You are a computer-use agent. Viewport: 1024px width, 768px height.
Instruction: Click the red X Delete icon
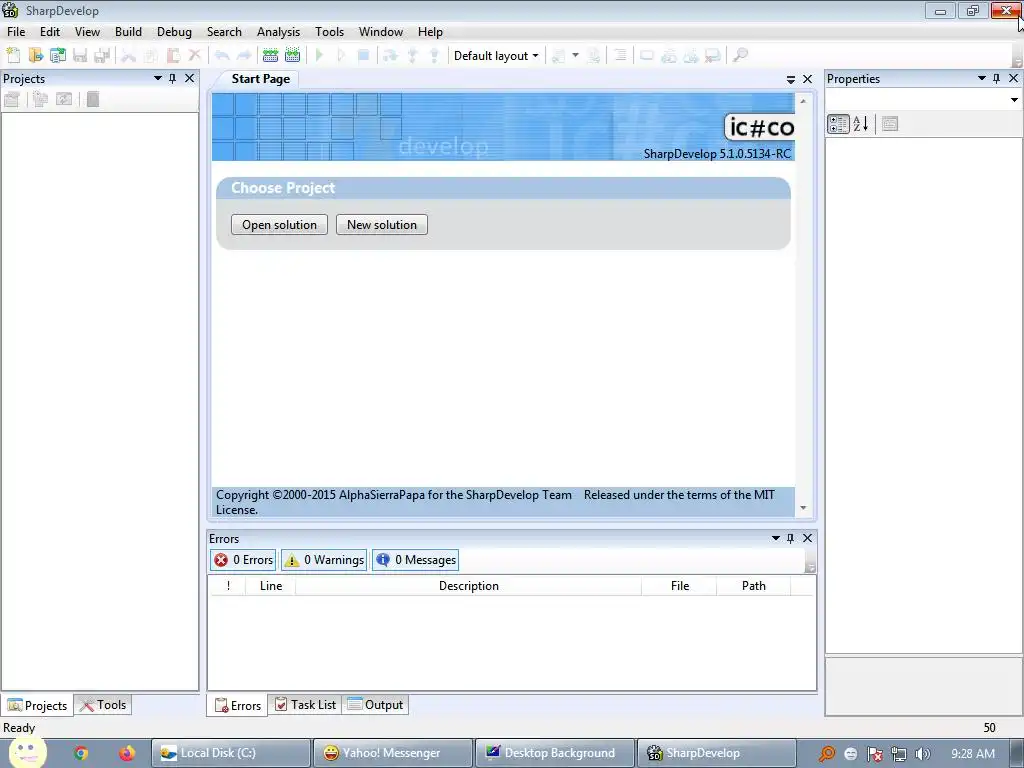(195, 56)
